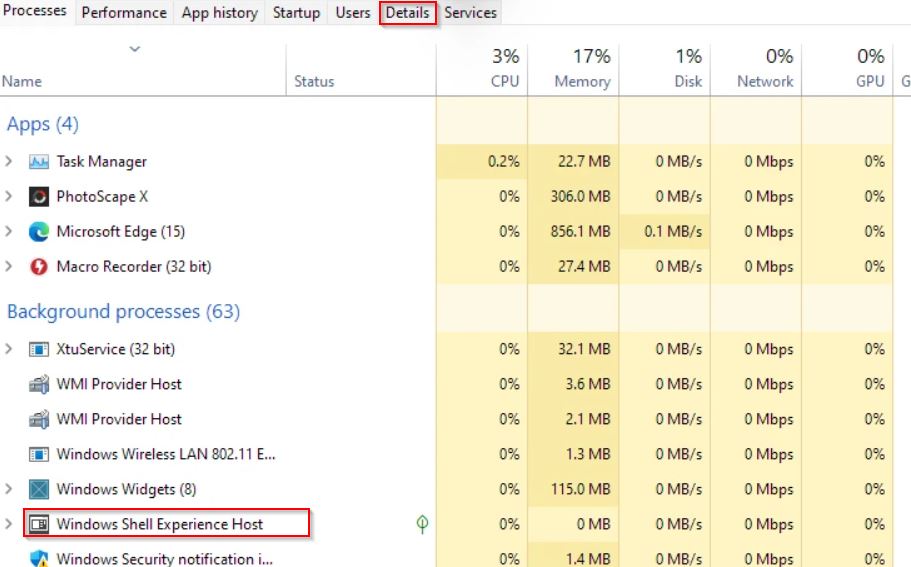
Task: Click the Microsoft Edge icon
Action: click(39, 232)
